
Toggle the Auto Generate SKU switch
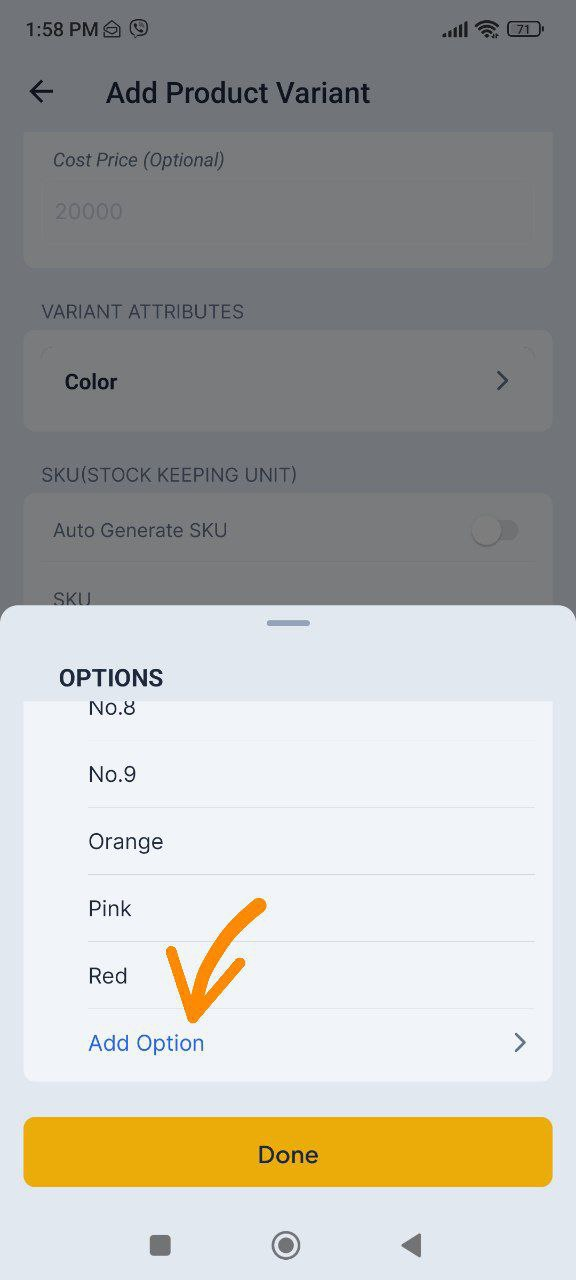[495, 531]
